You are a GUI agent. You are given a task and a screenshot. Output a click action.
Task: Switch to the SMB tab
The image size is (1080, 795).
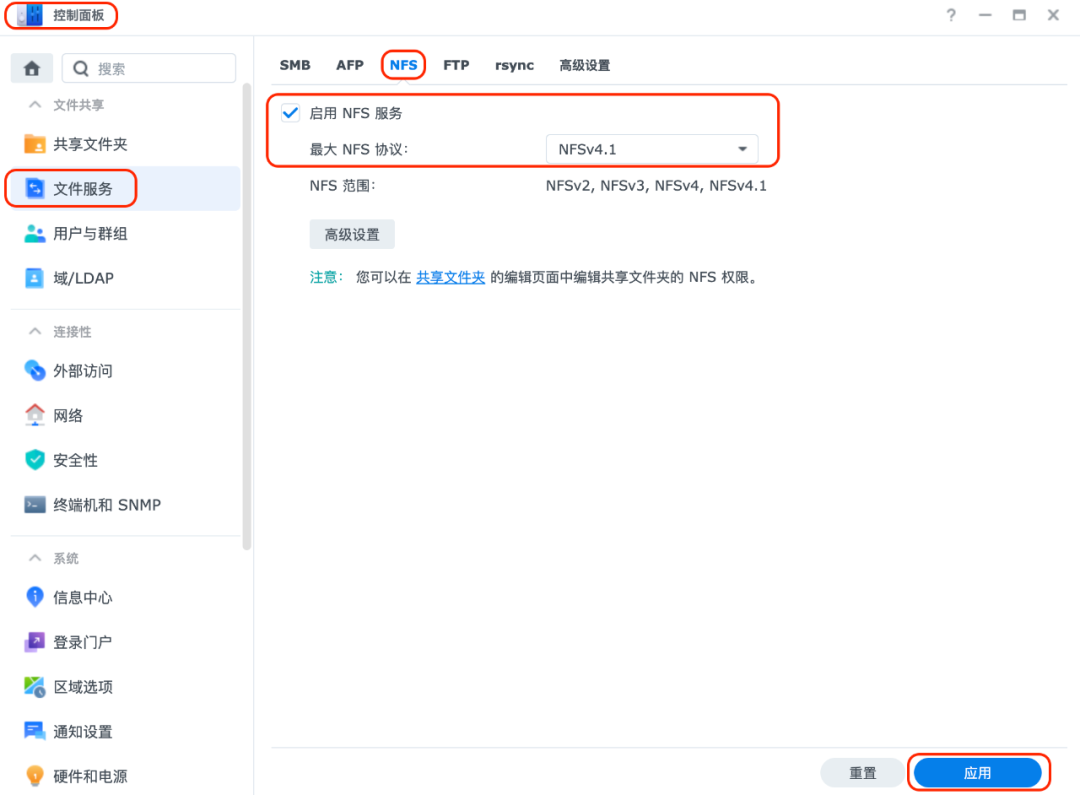(x=295, y=64)
